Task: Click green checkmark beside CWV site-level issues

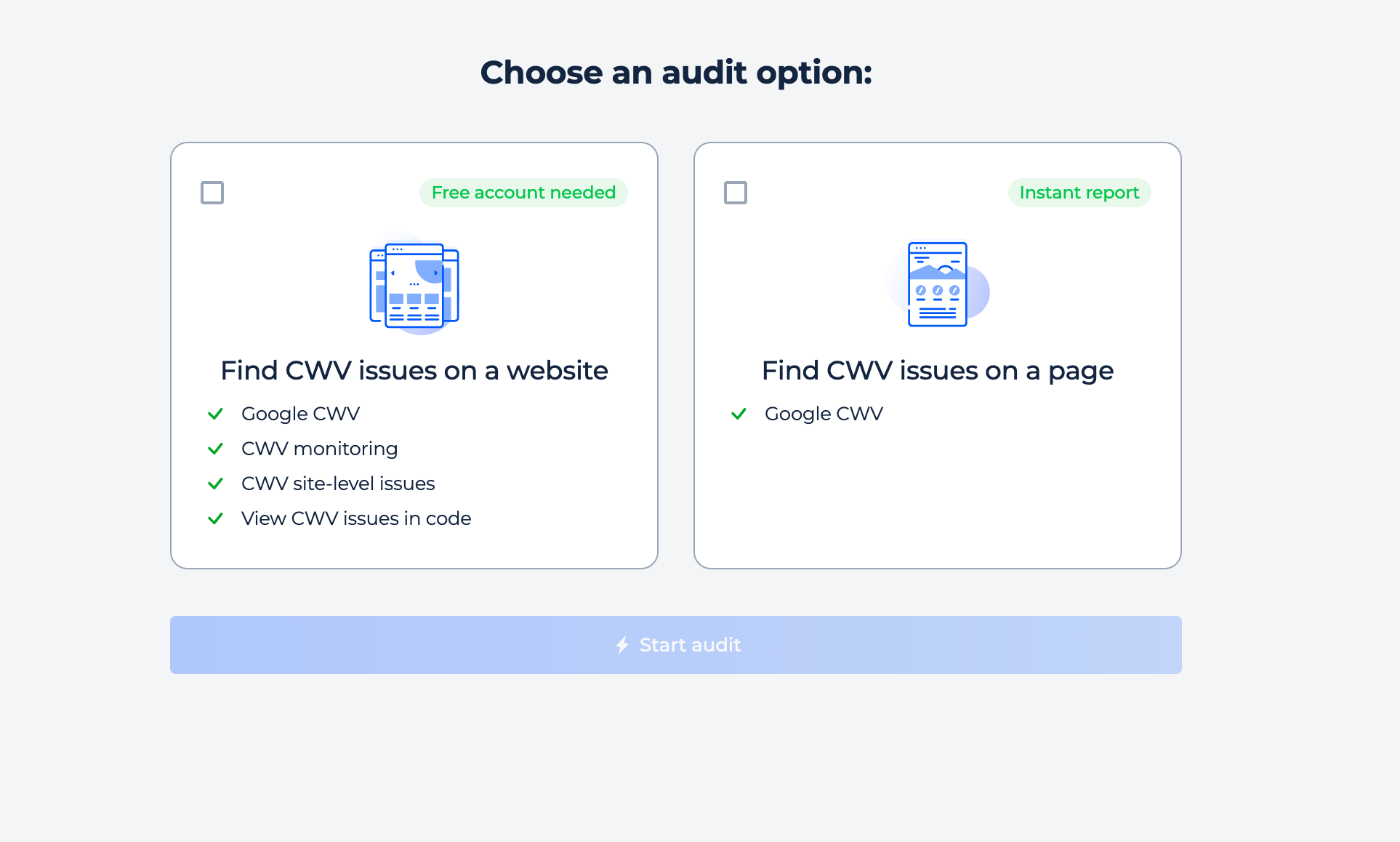Action: click(x=215, y=484)
